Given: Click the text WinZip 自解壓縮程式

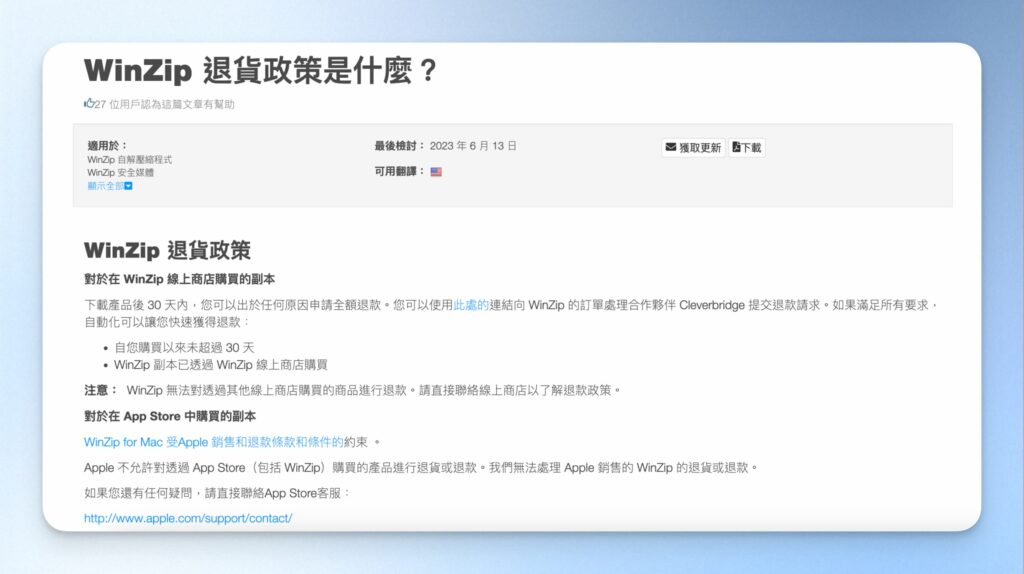Looking at the screenshot, I should (129, 159).
